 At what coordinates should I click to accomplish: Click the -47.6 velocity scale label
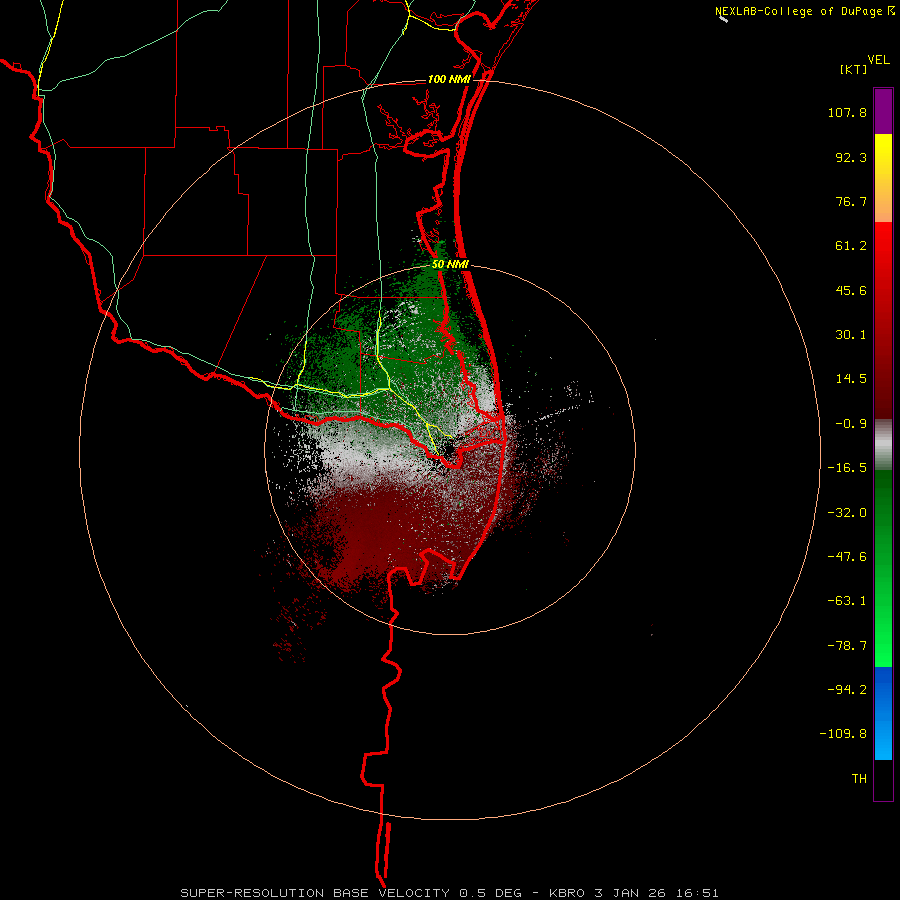click(x=847, y=557)
